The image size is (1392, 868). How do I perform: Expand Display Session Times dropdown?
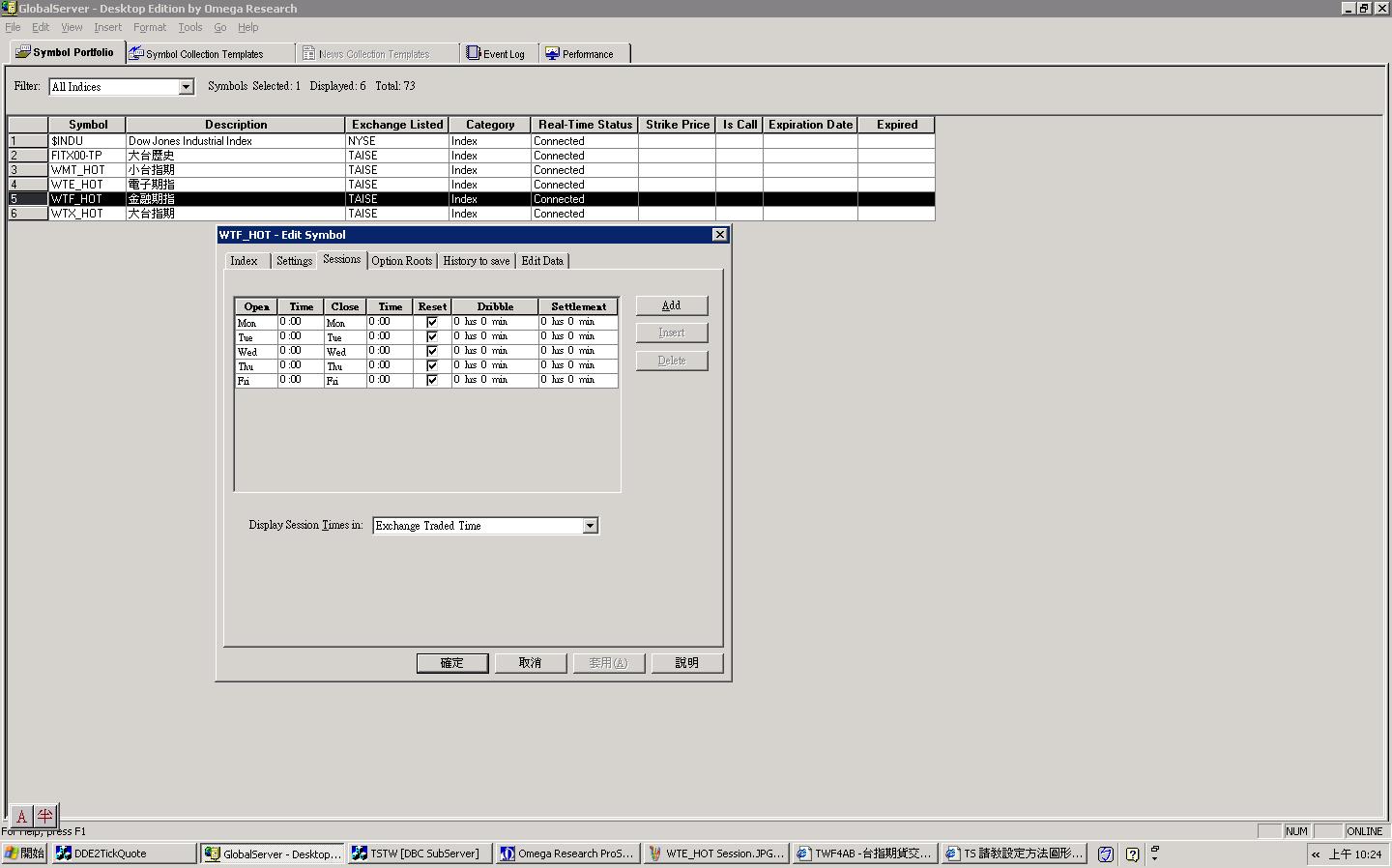[590, 526]
